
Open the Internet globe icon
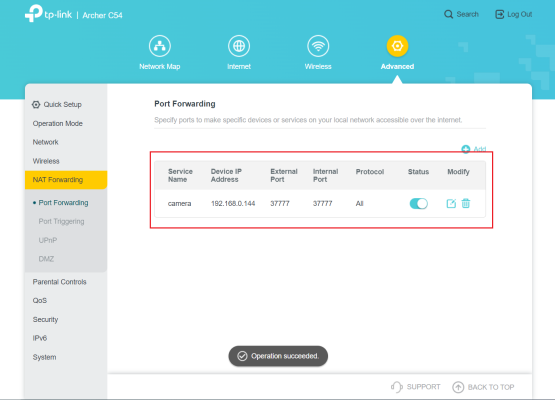[239, 46]
